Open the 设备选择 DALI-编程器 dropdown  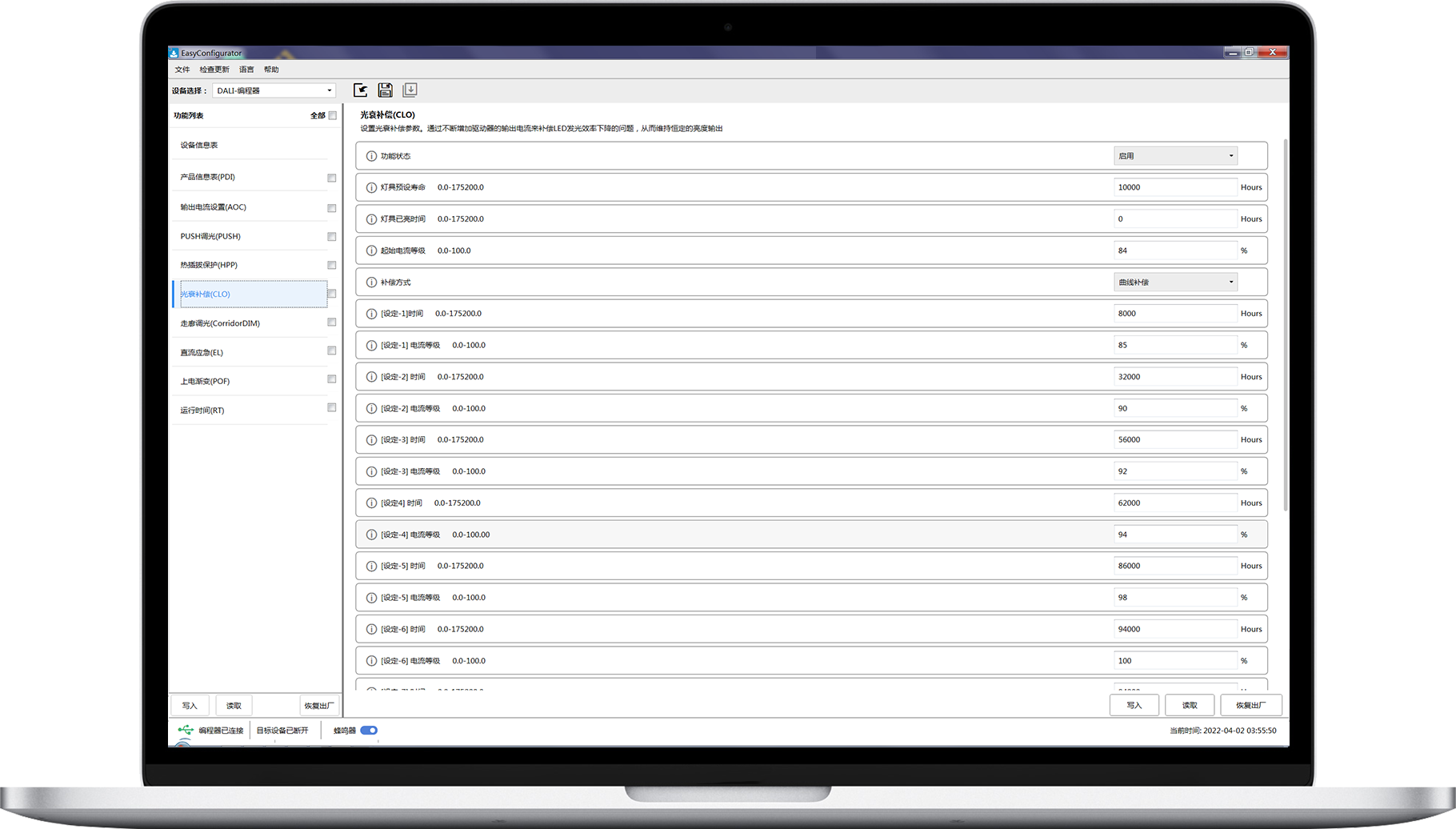(x=274, y=90)
